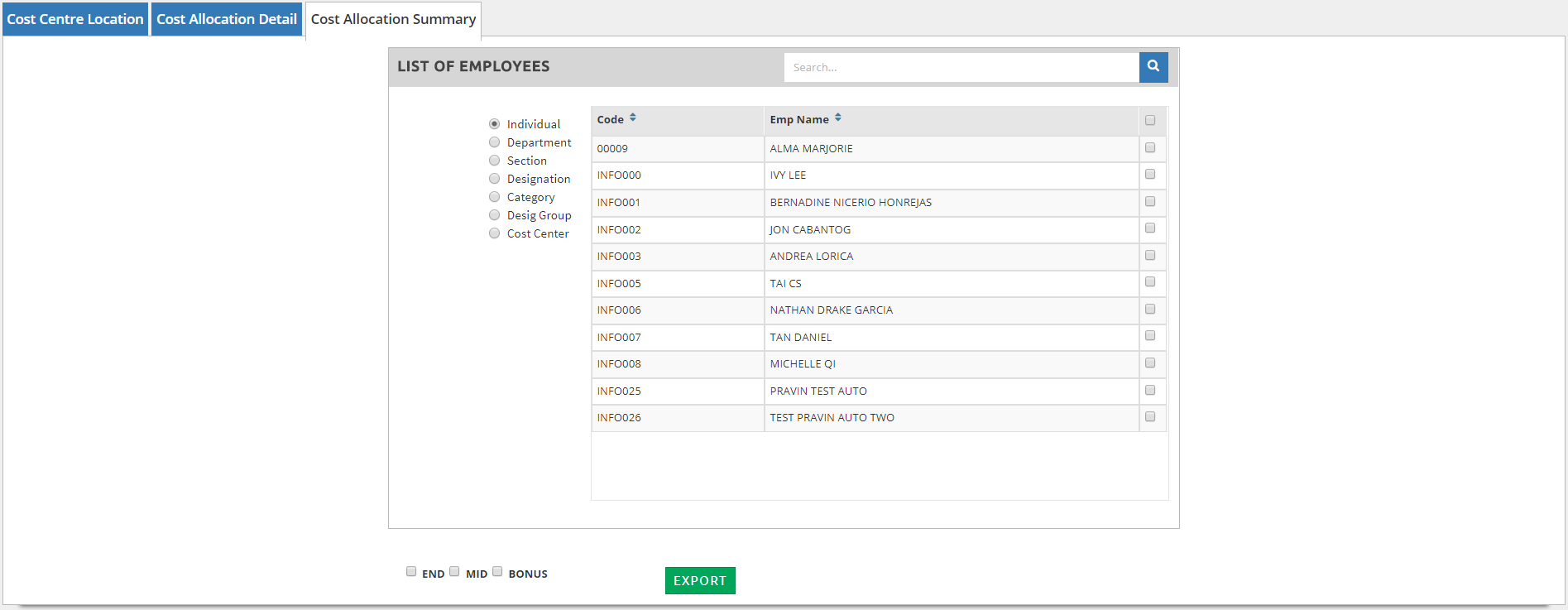Sort by Code column arrows

click(x=633, y=118)
